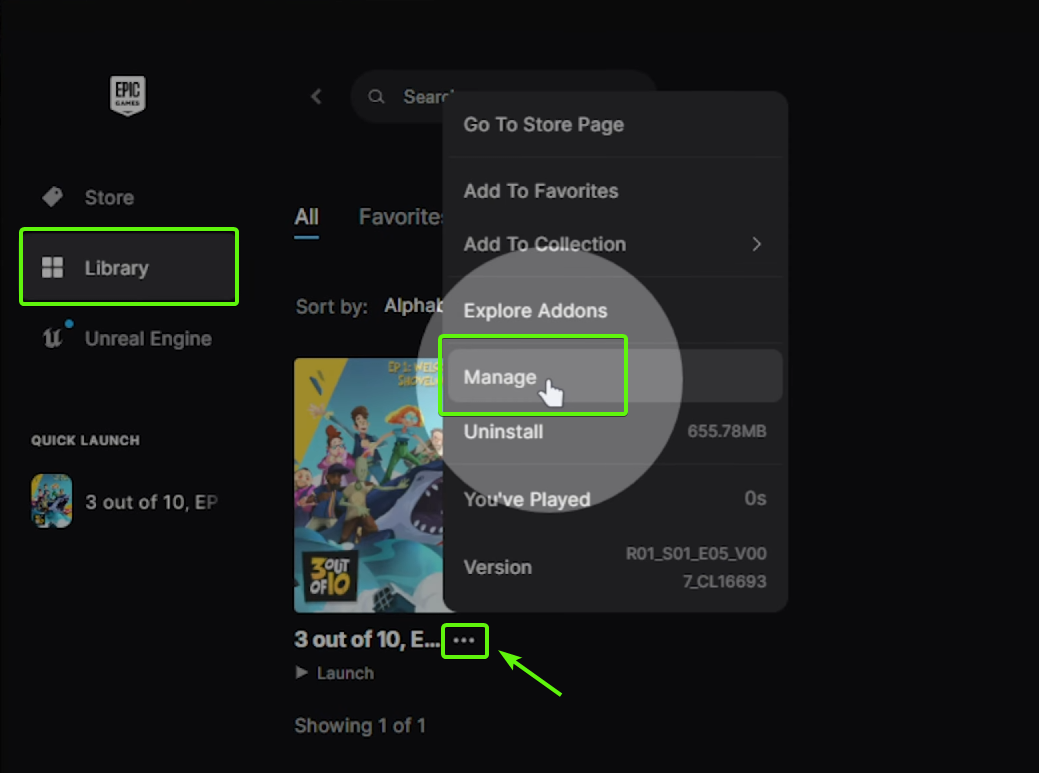1039x773 pixels.
Task: Open the Library section
Action: (x=129, y=267)
